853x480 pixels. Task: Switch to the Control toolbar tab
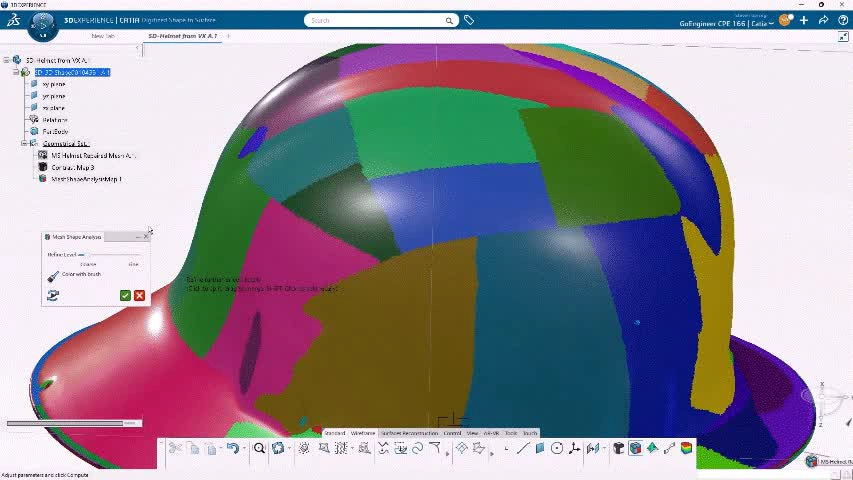tap(452, 433)
